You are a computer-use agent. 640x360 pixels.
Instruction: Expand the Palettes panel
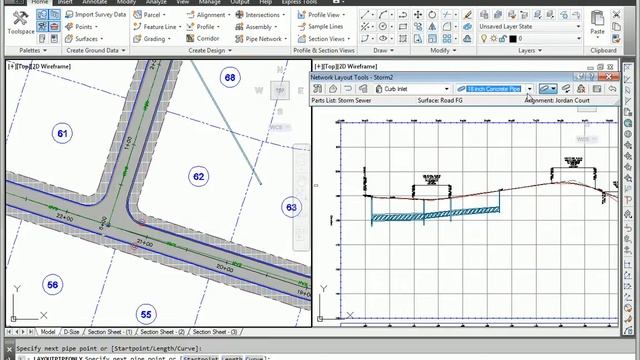pyautogui.click(x=33, y=51)
